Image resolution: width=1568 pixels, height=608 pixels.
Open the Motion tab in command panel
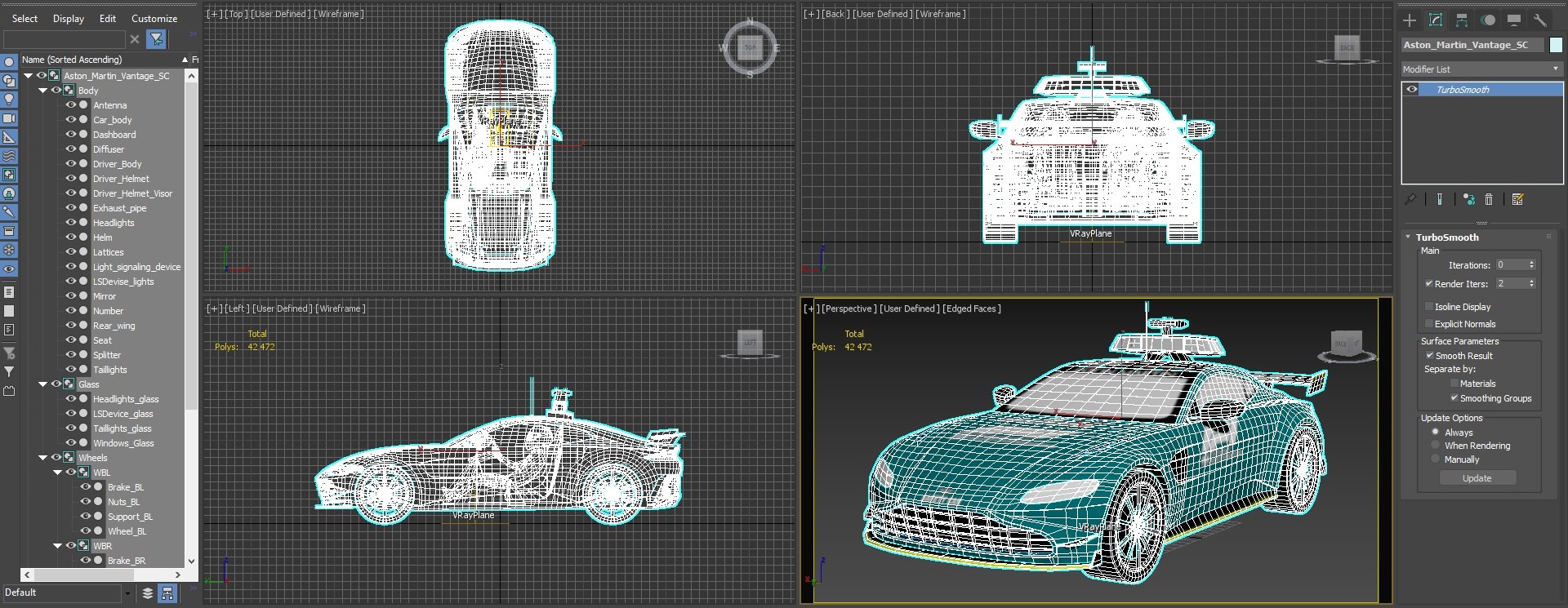tap(1488, 20)
